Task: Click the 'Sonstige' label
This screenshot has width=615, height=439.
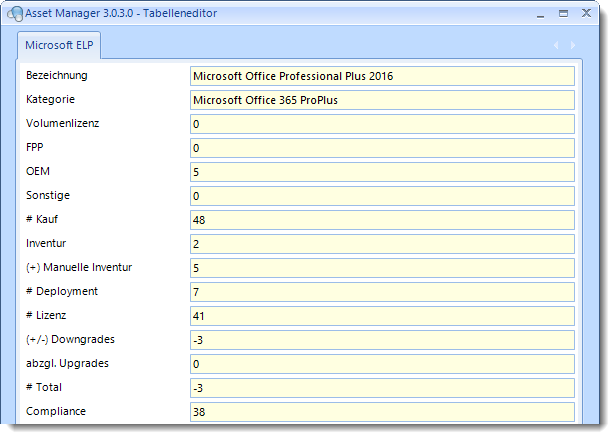Action: click(48, 195)
